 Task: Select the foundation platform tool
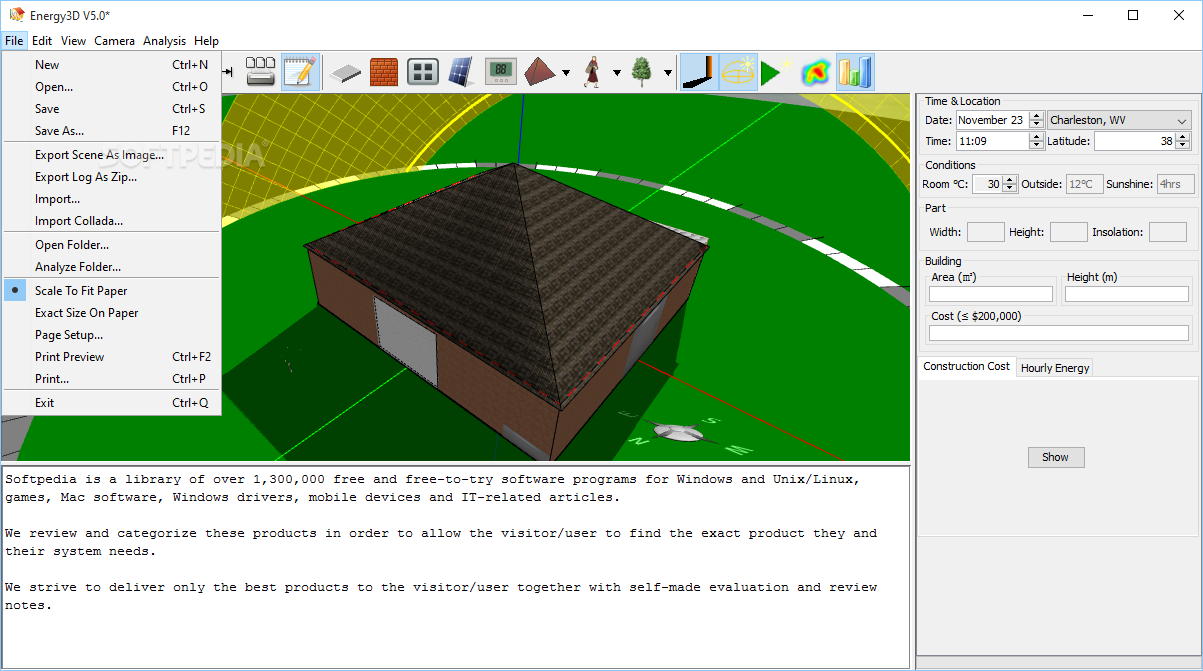coord(346,71)
